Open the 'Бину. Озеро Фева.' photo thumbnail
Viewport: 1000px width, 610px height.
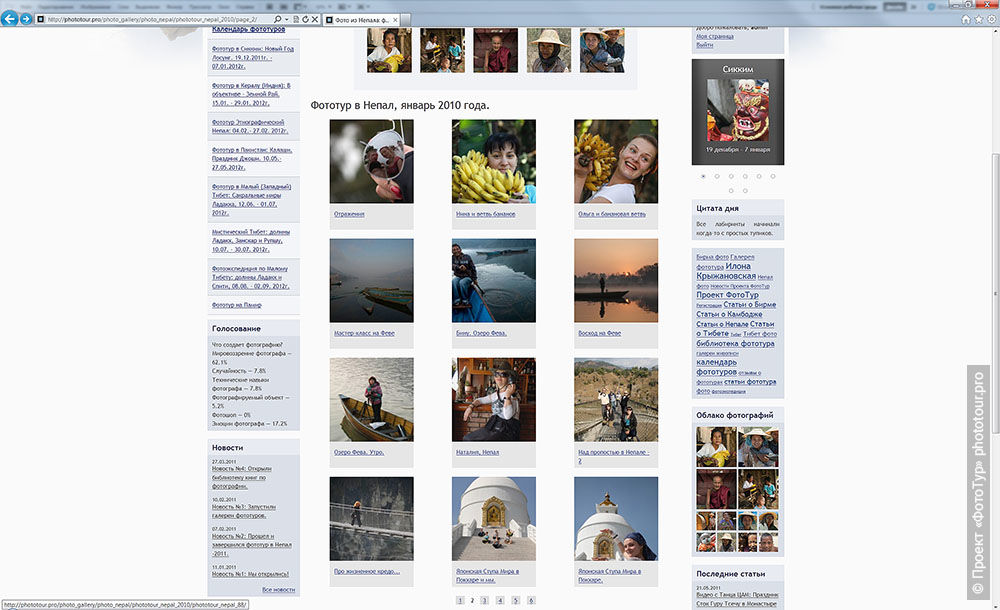(x=494, y=281)
